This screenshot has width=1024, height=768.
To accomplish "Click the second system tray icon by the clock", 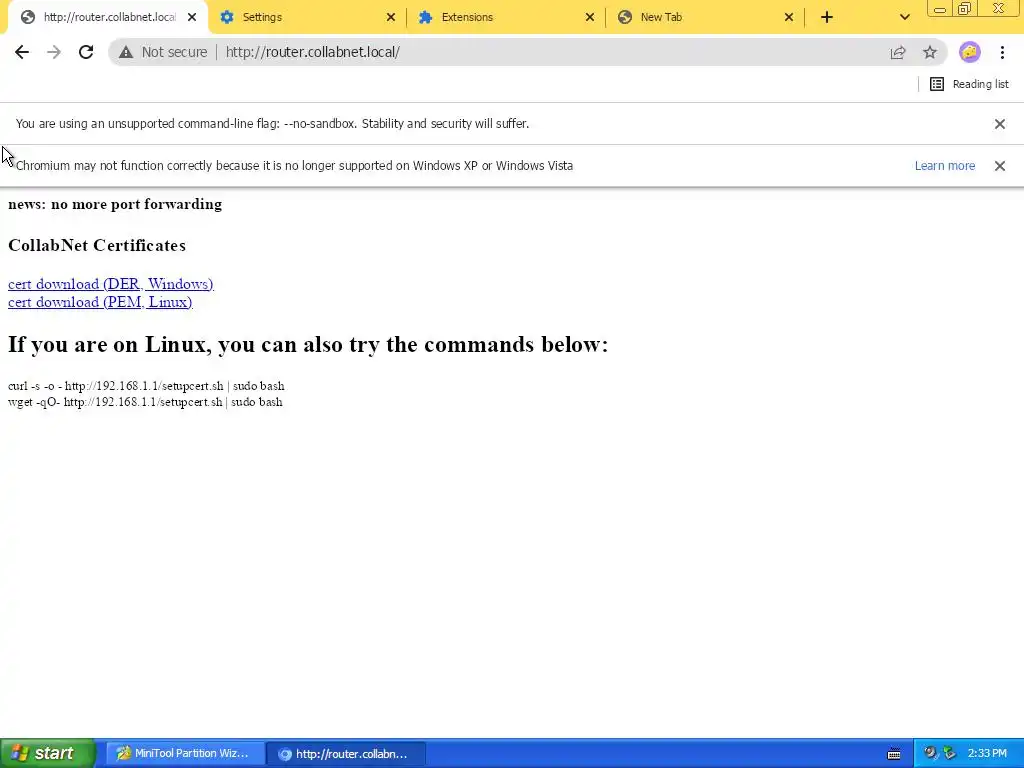I will 950,753.
